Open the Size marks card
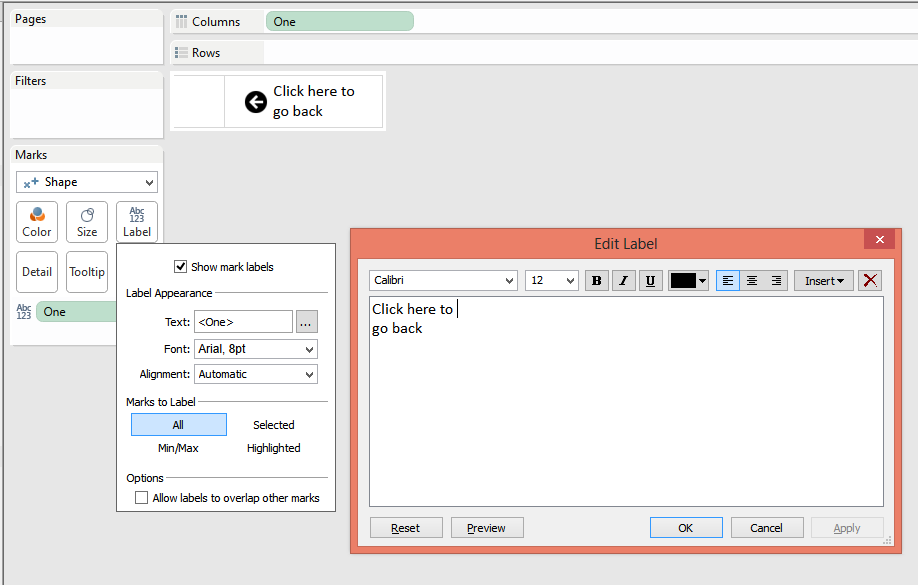The height and width of the screenshot is (585, 918). coord(87,222)
